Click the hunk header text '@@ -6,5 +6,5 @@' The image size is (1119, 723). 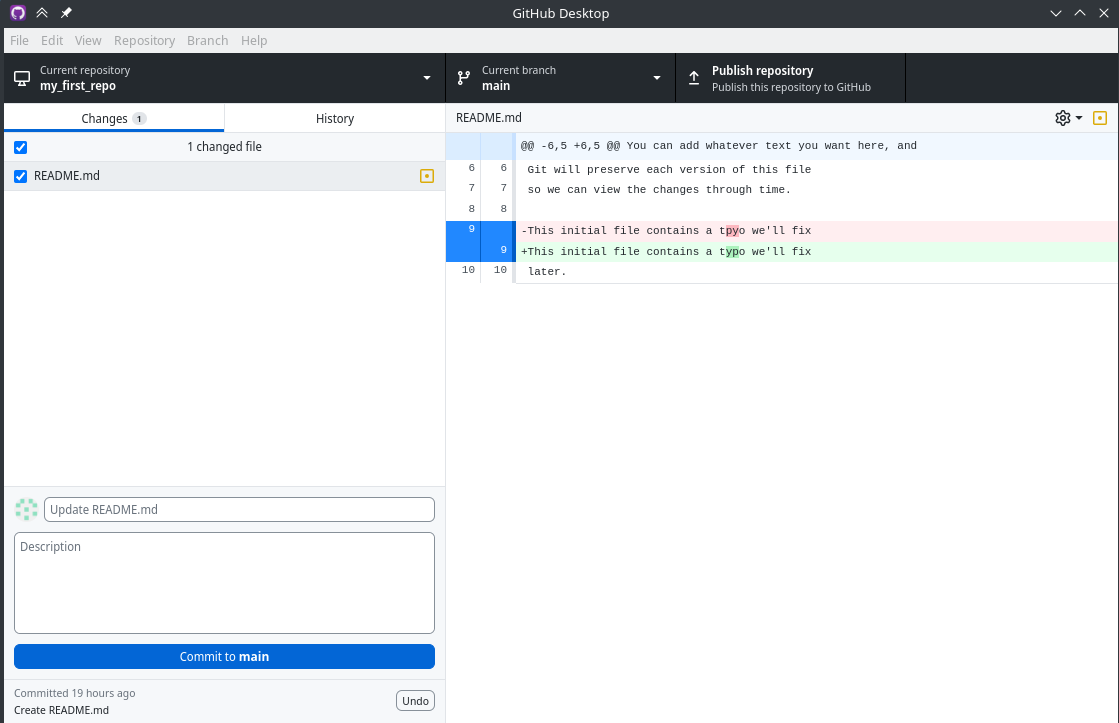click(570, 146)
